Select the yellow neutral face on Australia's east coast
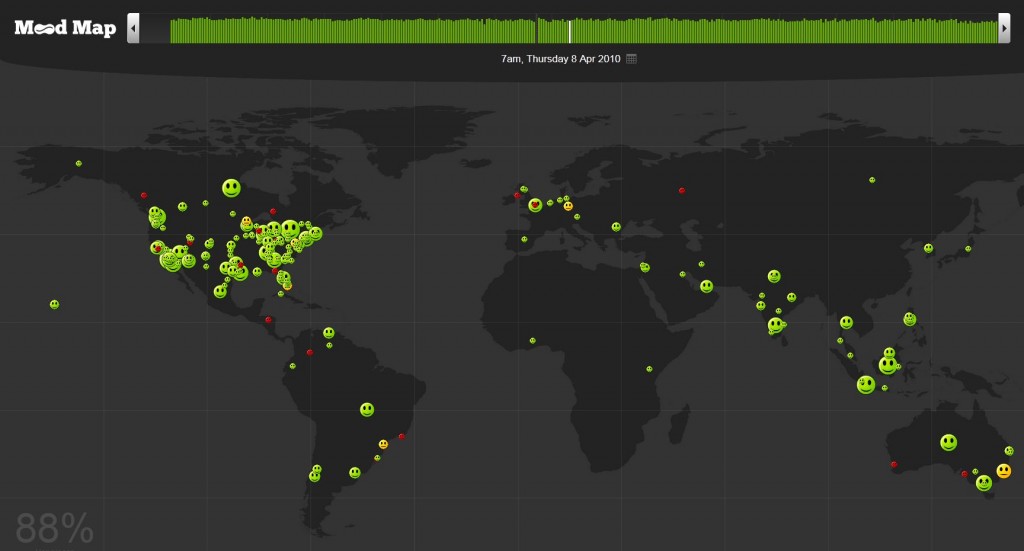The image size is (1024, 551). point(1004,471)
